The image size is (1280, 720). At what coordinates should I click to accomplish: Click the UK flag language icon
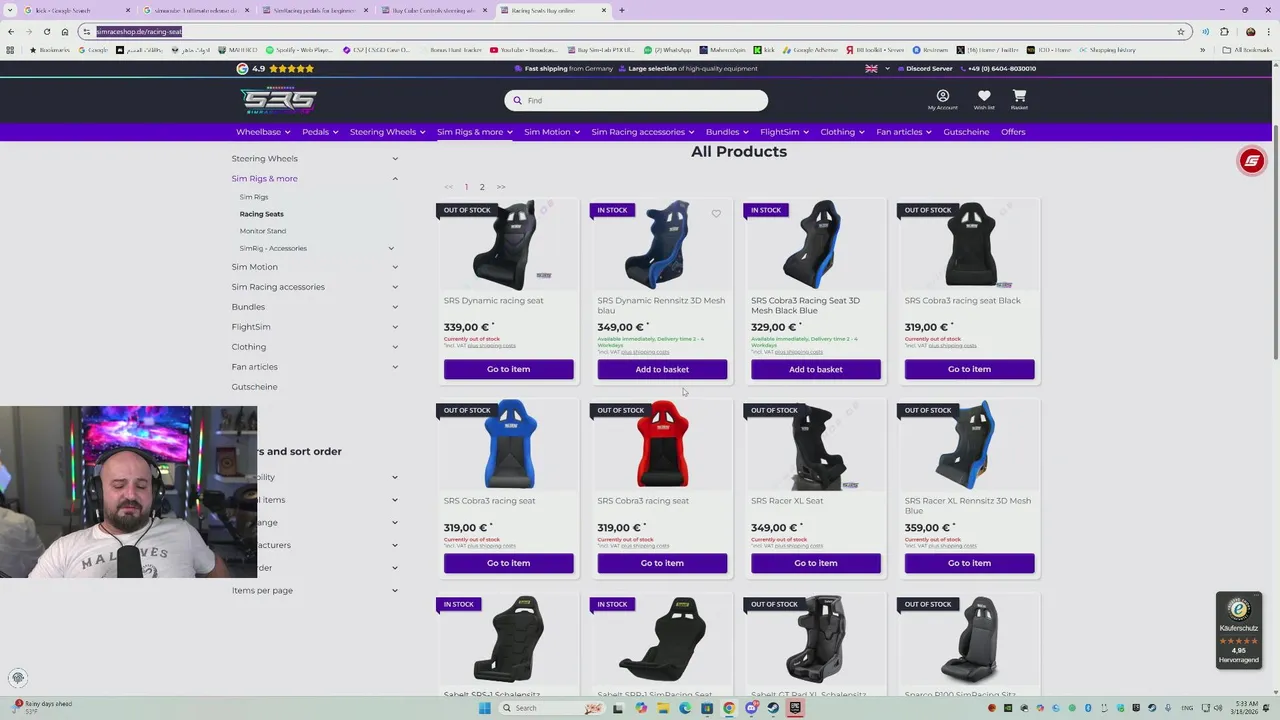[x=871, y=68]
